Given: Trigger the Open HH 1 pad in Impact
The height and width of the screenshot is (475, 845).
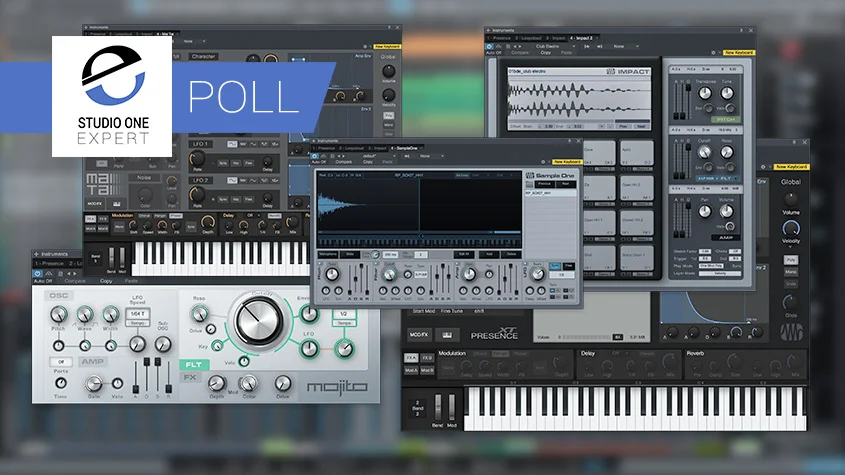Looking at the screenshot, I should 599,224.
